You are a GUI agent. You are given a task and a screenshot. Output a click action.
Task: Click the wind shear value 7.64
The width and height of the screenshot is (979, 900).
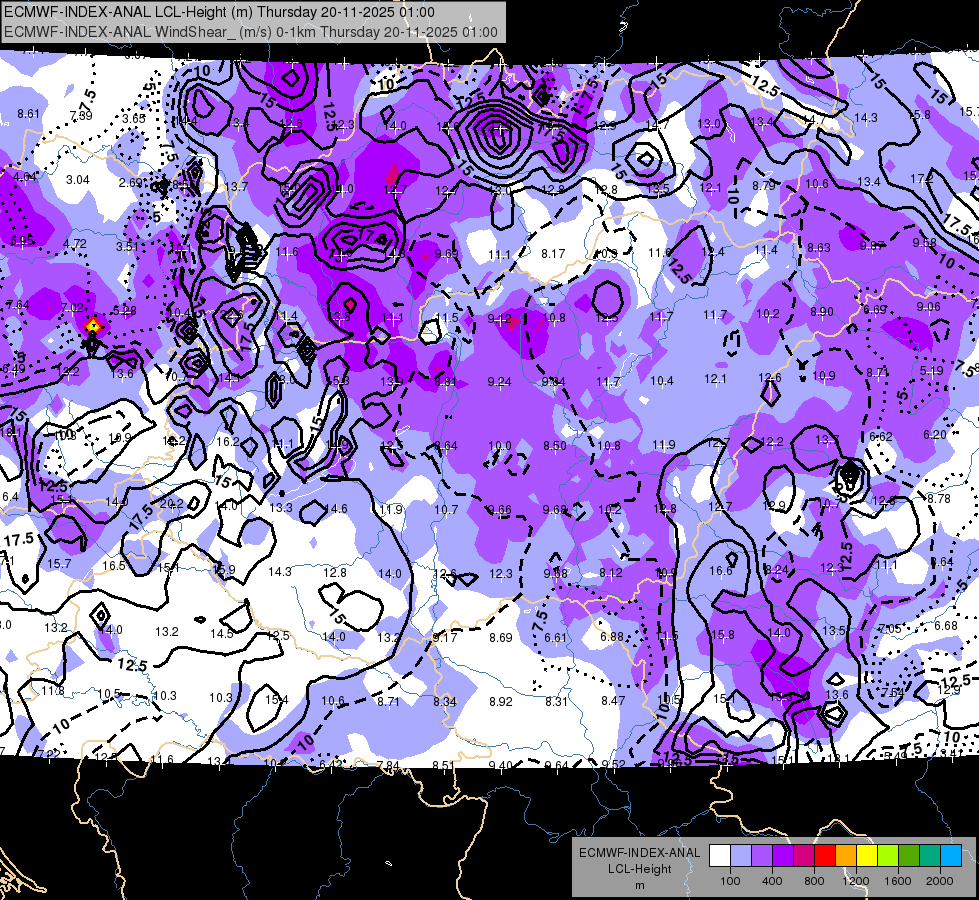pos(17,305)
